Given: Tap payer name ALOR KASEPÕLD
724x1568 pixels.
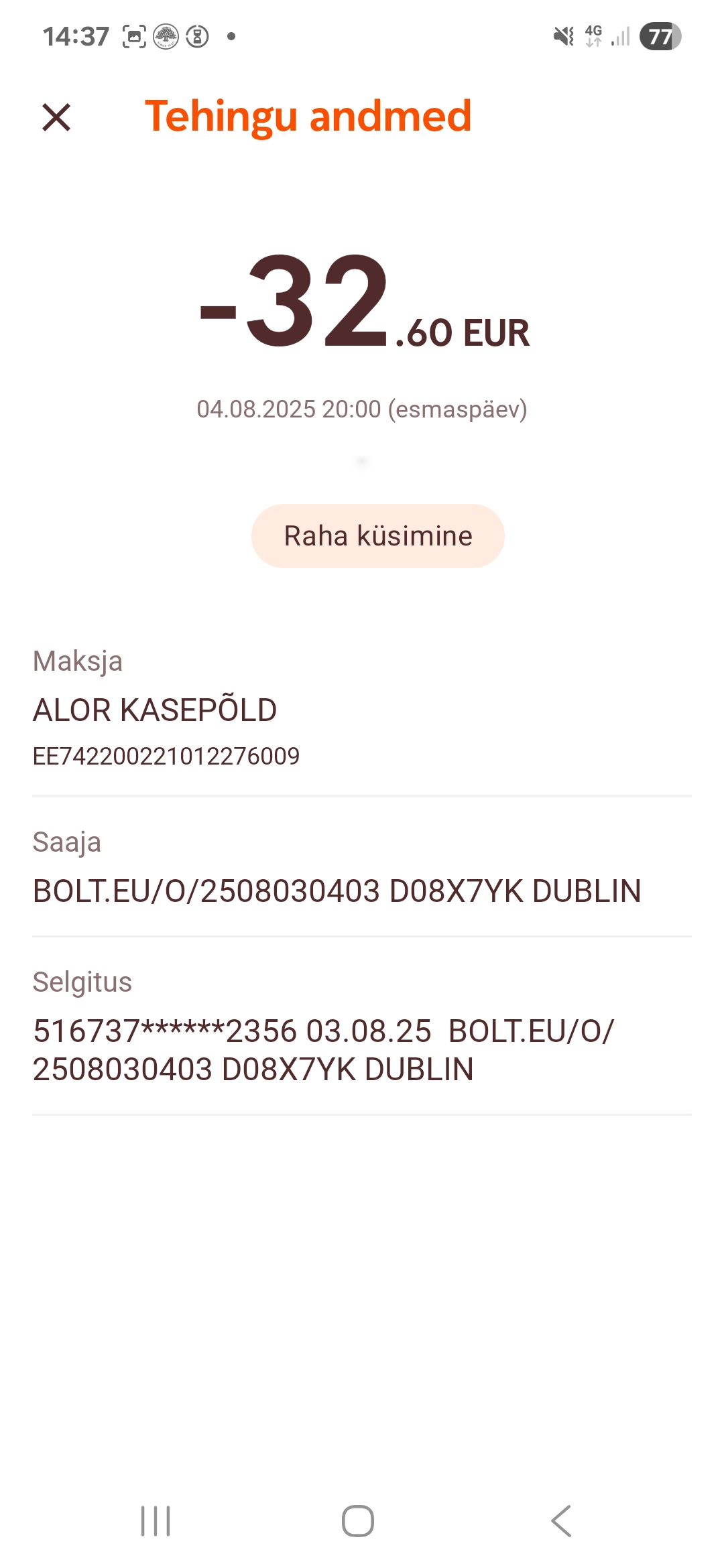Looking at the screenshot, I should click(x=155, y=710).
